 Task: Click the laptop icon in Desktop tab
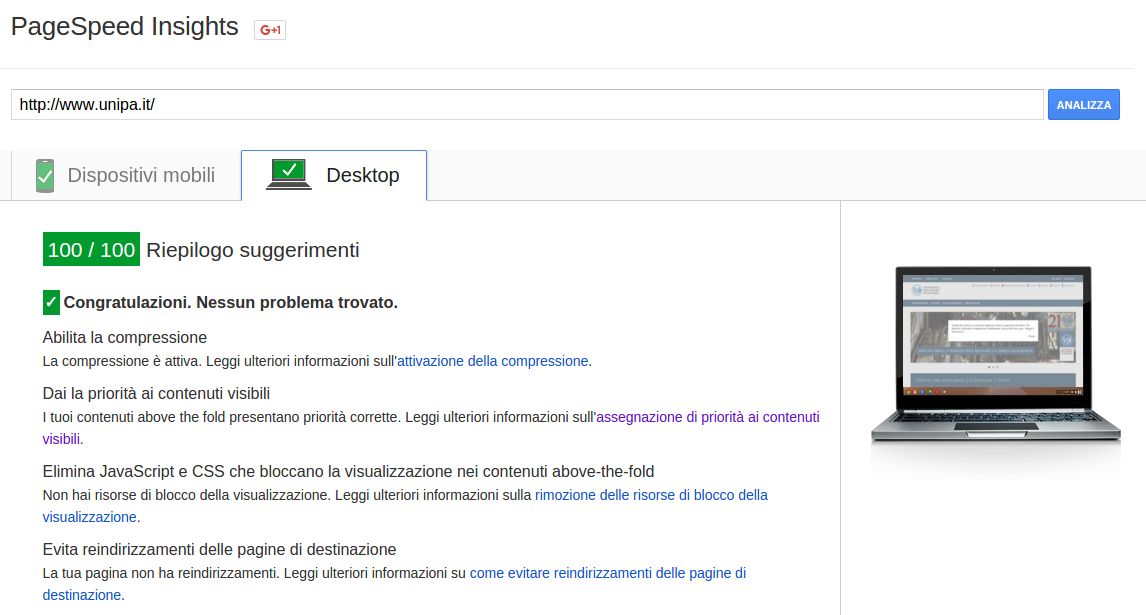pos(289,175)
